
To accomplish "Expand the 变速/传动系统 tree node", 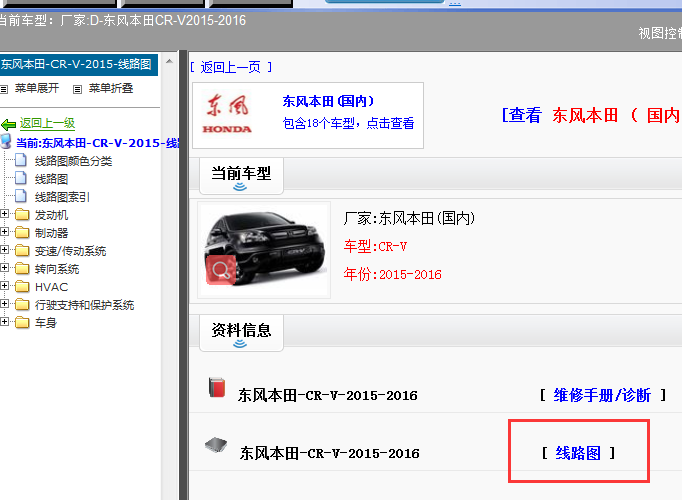I will pyautogui.click(x=4, y=250).
